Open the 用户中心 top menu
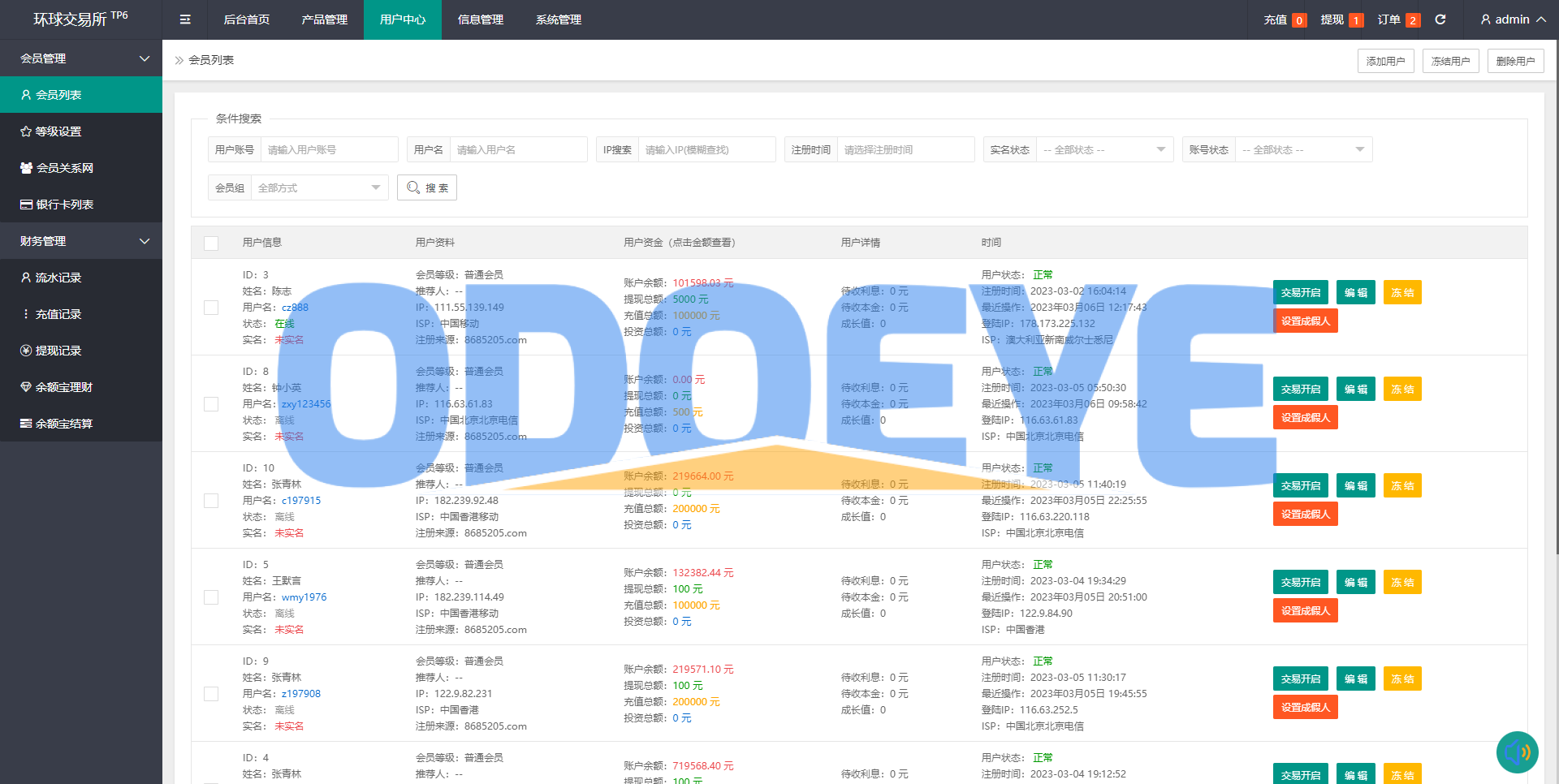This screenshot has width=1559, height=784. point(403,19)
